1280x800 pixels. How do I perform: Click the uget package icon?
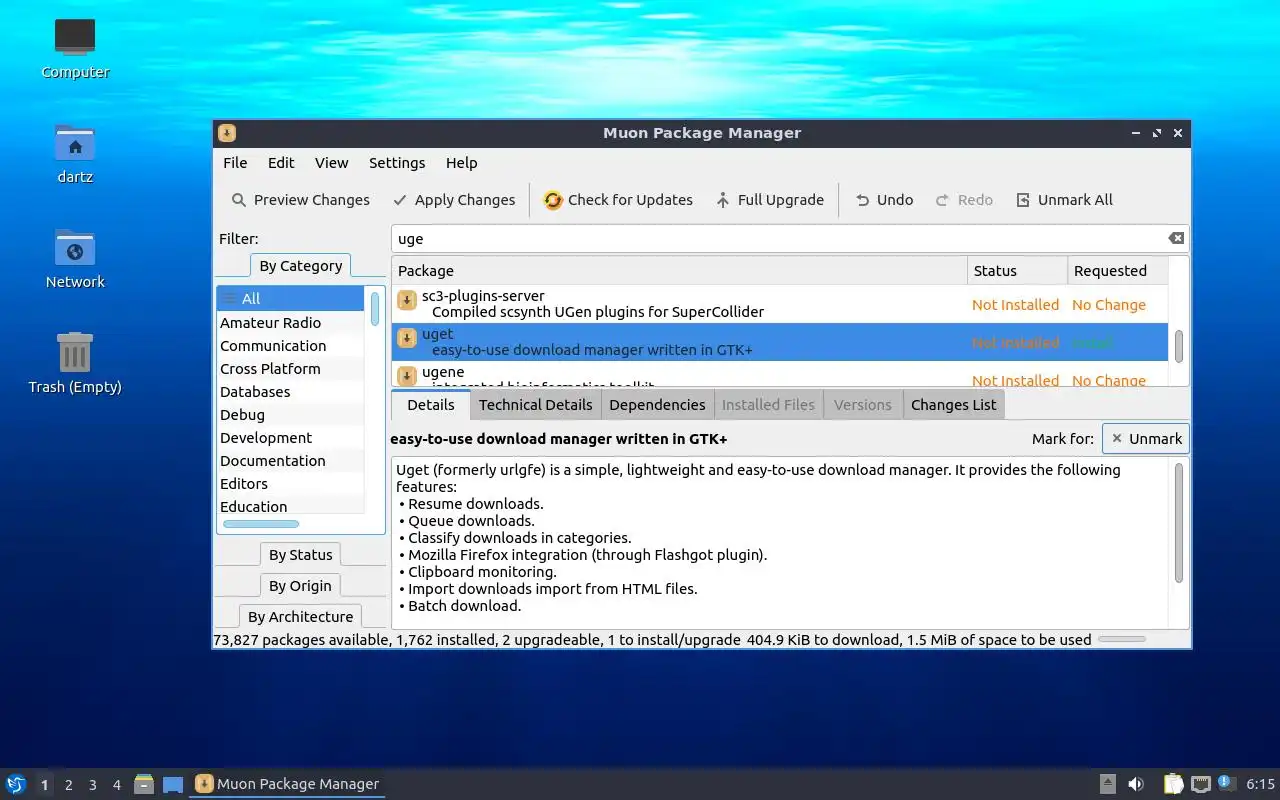407,338
